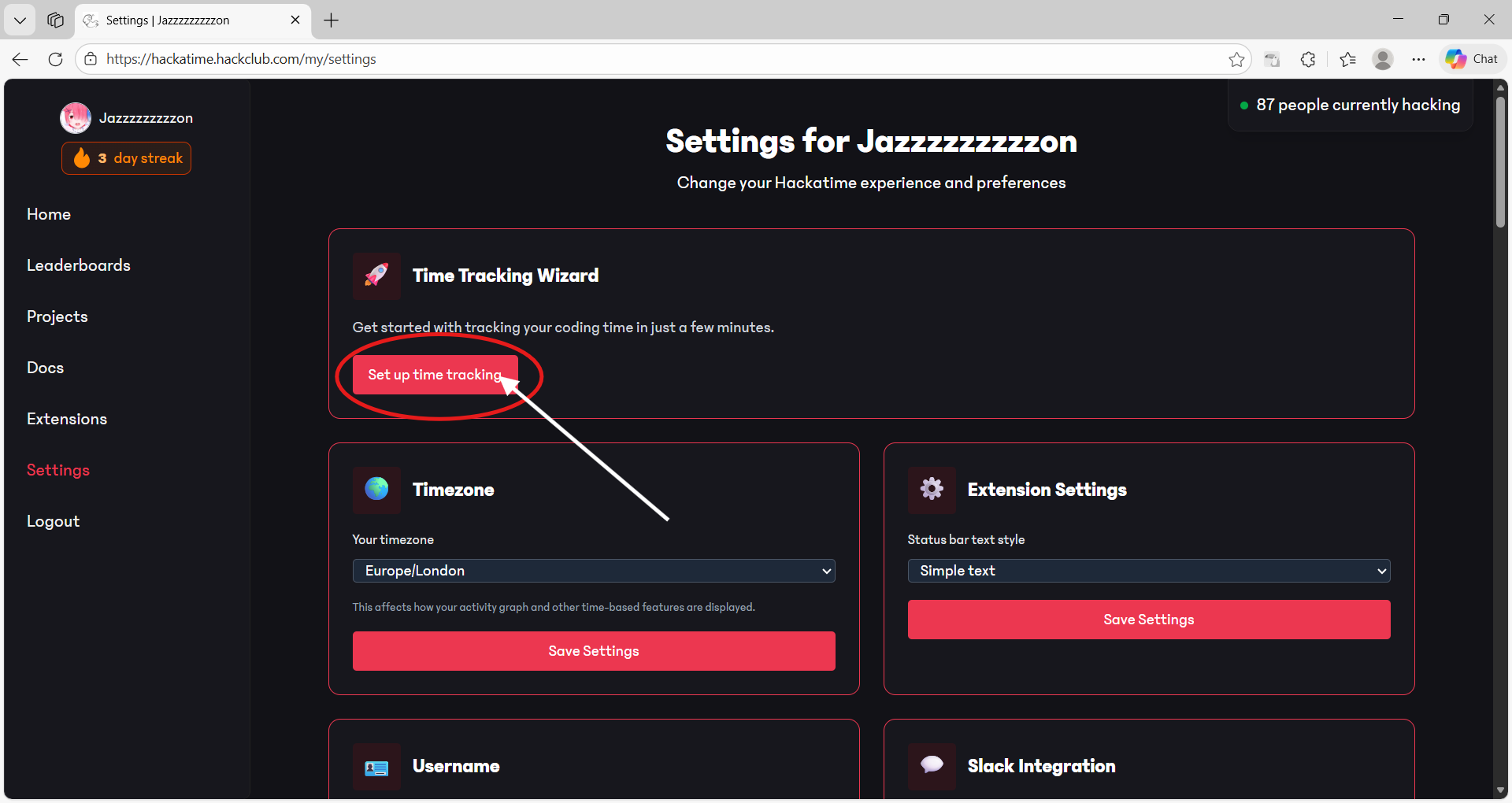Click the Extension Settings heading
Screen dimensions: 1512x803
click(x=1047, y=490)
